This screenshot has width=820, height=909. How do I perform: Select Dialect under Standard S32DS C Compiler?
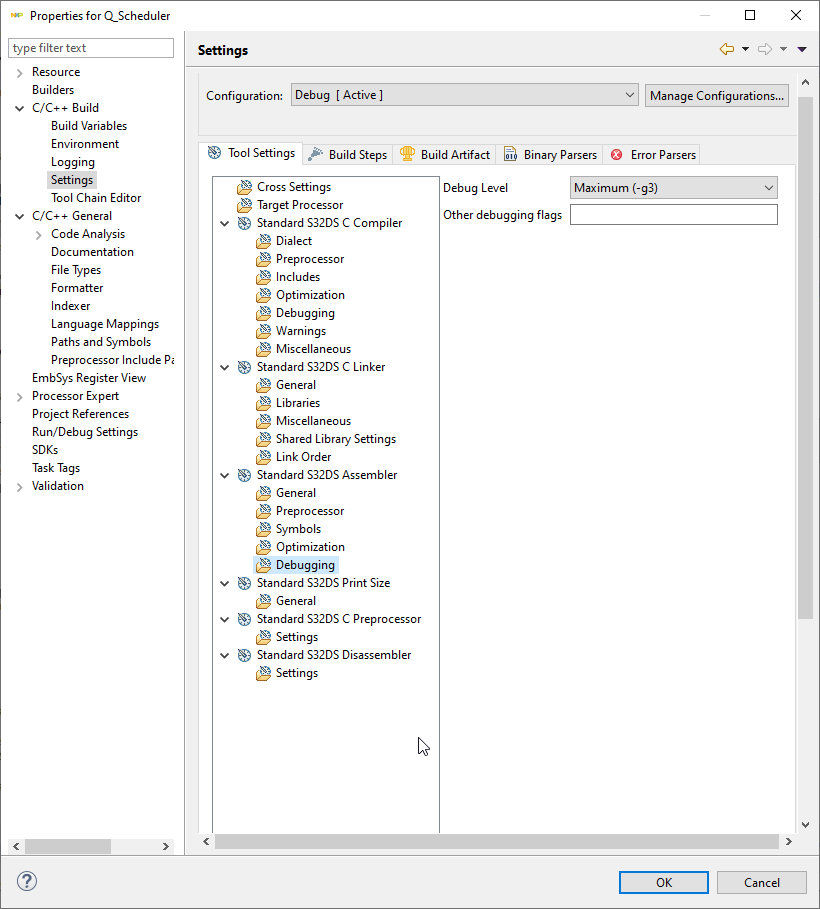[295, 240]
